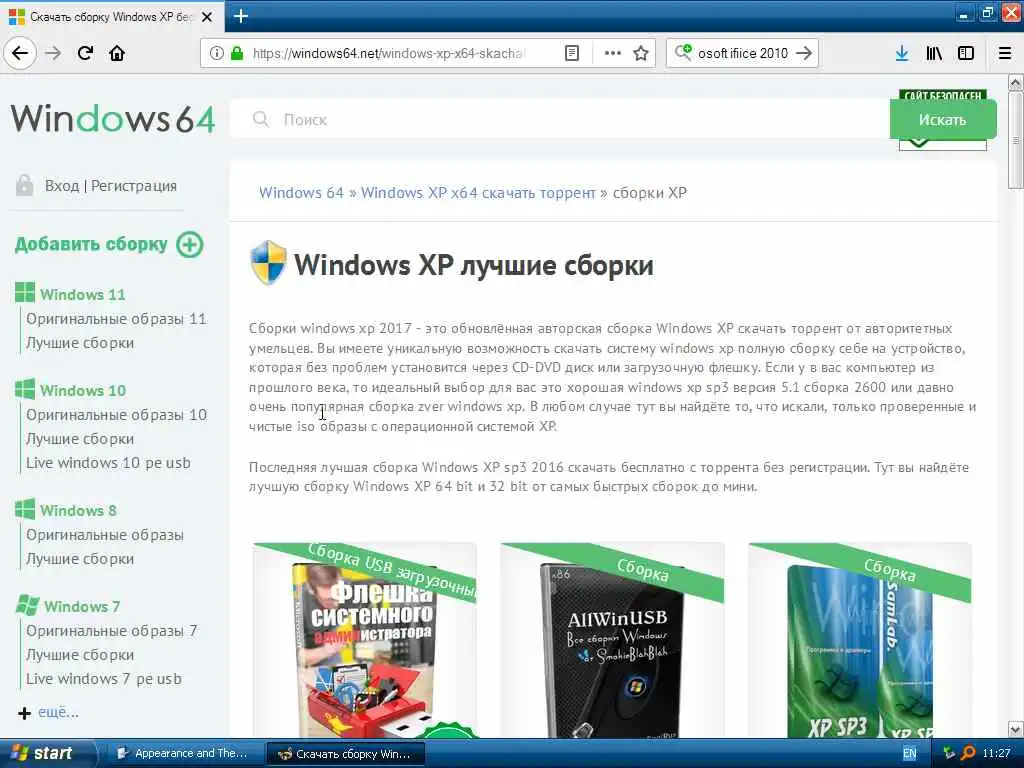Open the Windows XP start menu

tap(47, 753)
